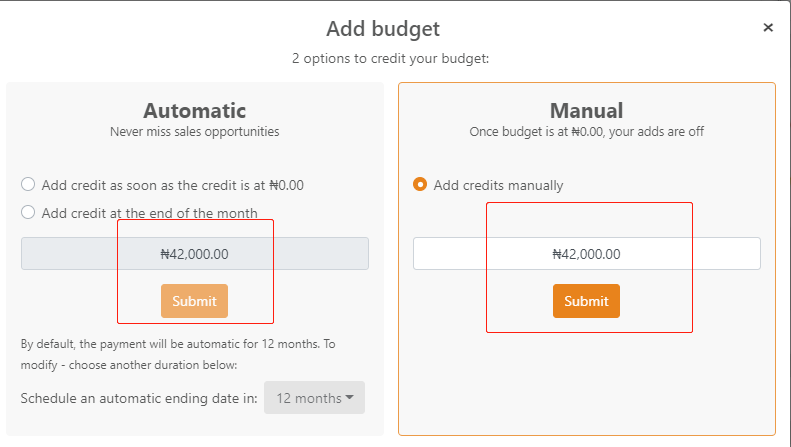The image size is (791, 447).
Task: Click the Automatic amount field showing ₦42,000.00
Action: [x=194, y=254]
